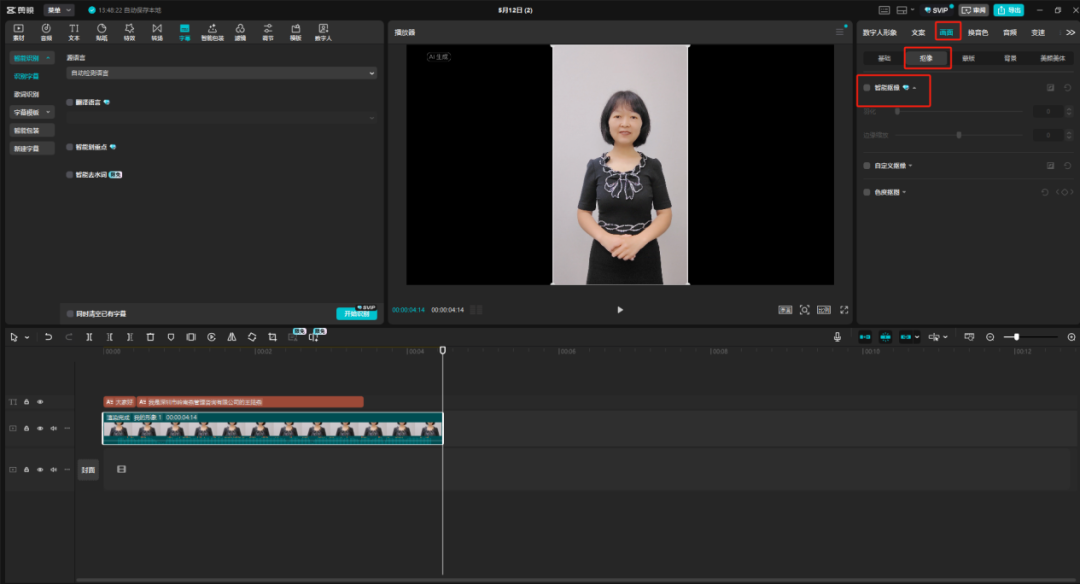This screenshot has height=584, width=1080.
Task: Select the 蒙版 sub-tab
Action: [968, 58]
